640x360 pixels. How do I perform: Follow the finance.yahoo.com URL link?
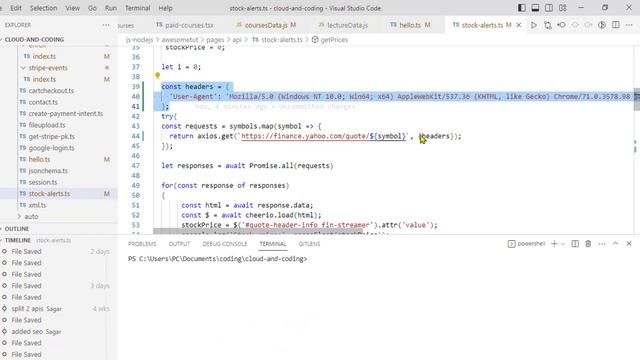point(323,136)
